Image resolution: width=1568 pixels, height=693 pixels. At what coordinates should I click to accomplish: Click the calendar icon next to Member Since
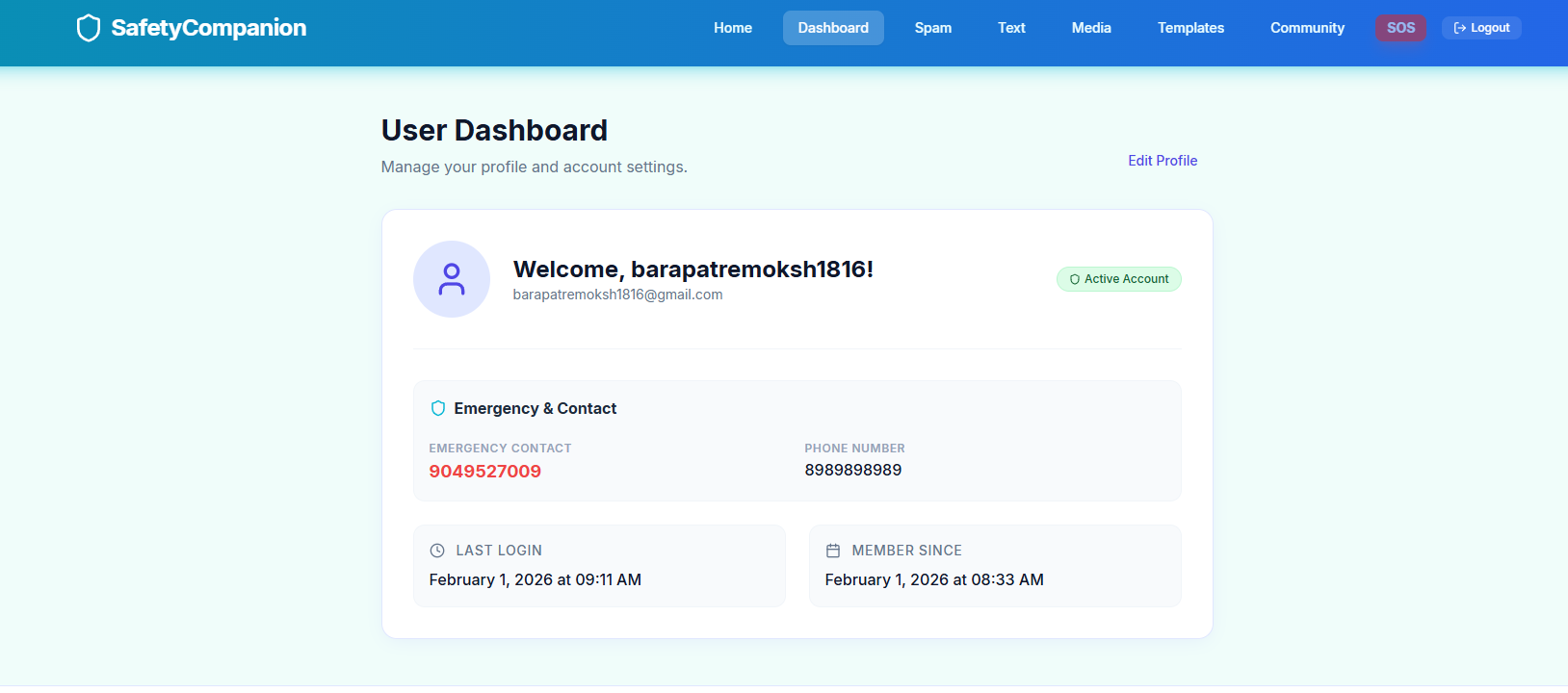point(833,551)
